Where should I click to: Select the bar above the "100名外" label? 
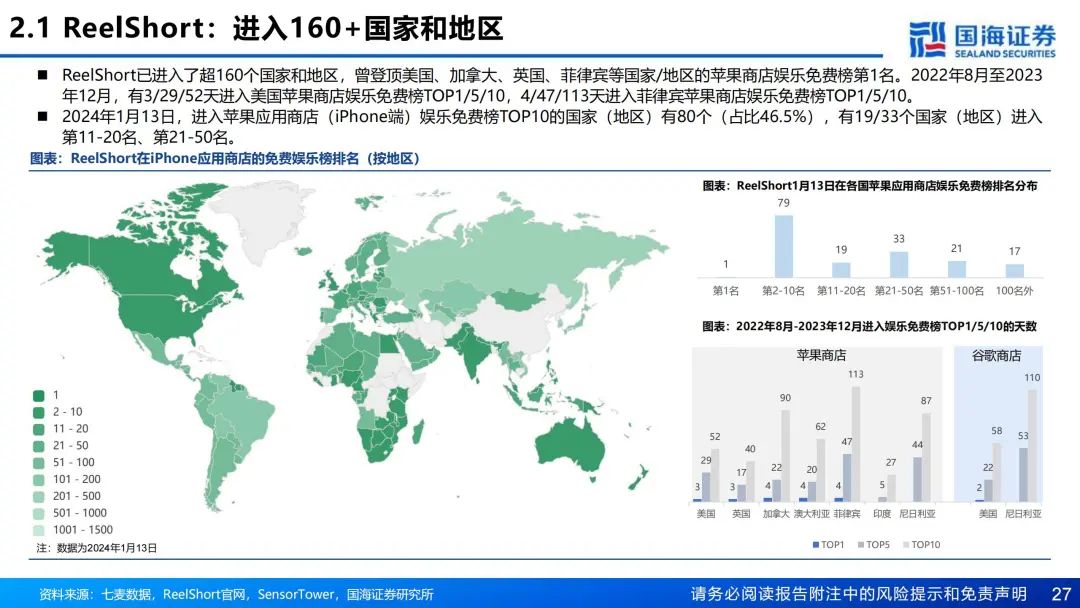[1015, 271]
